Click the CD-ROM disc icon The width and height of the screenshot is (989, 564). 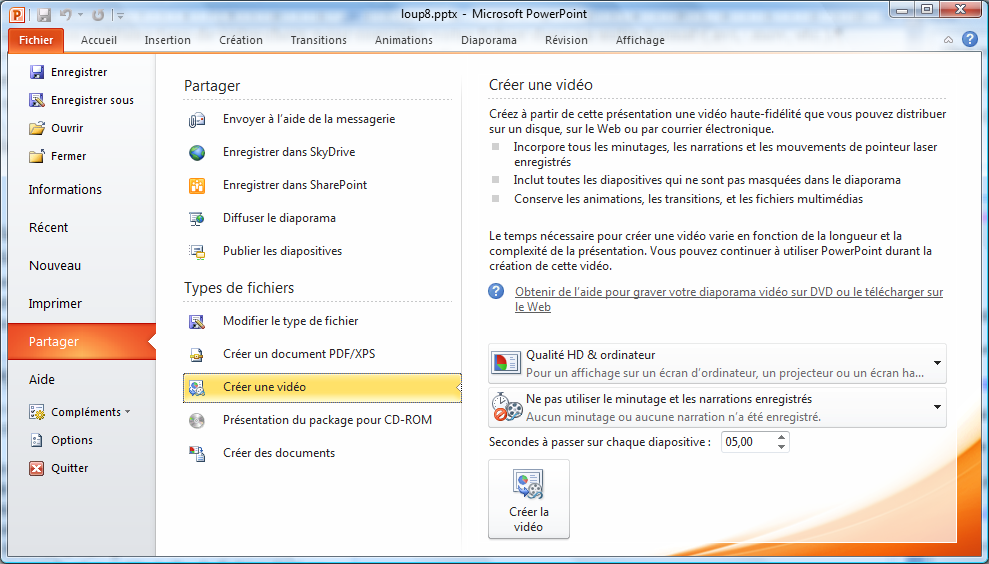tap(197, 420)
